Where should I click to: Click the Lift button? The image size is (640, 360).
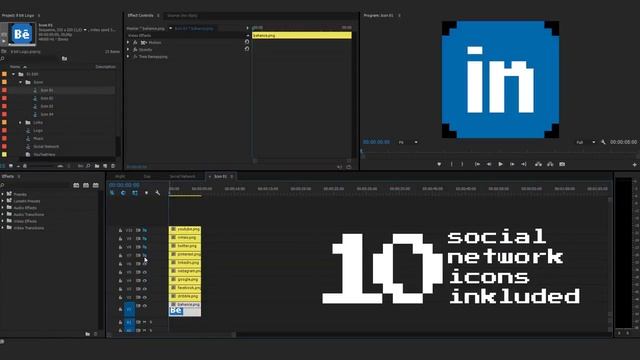pos(538,164)
